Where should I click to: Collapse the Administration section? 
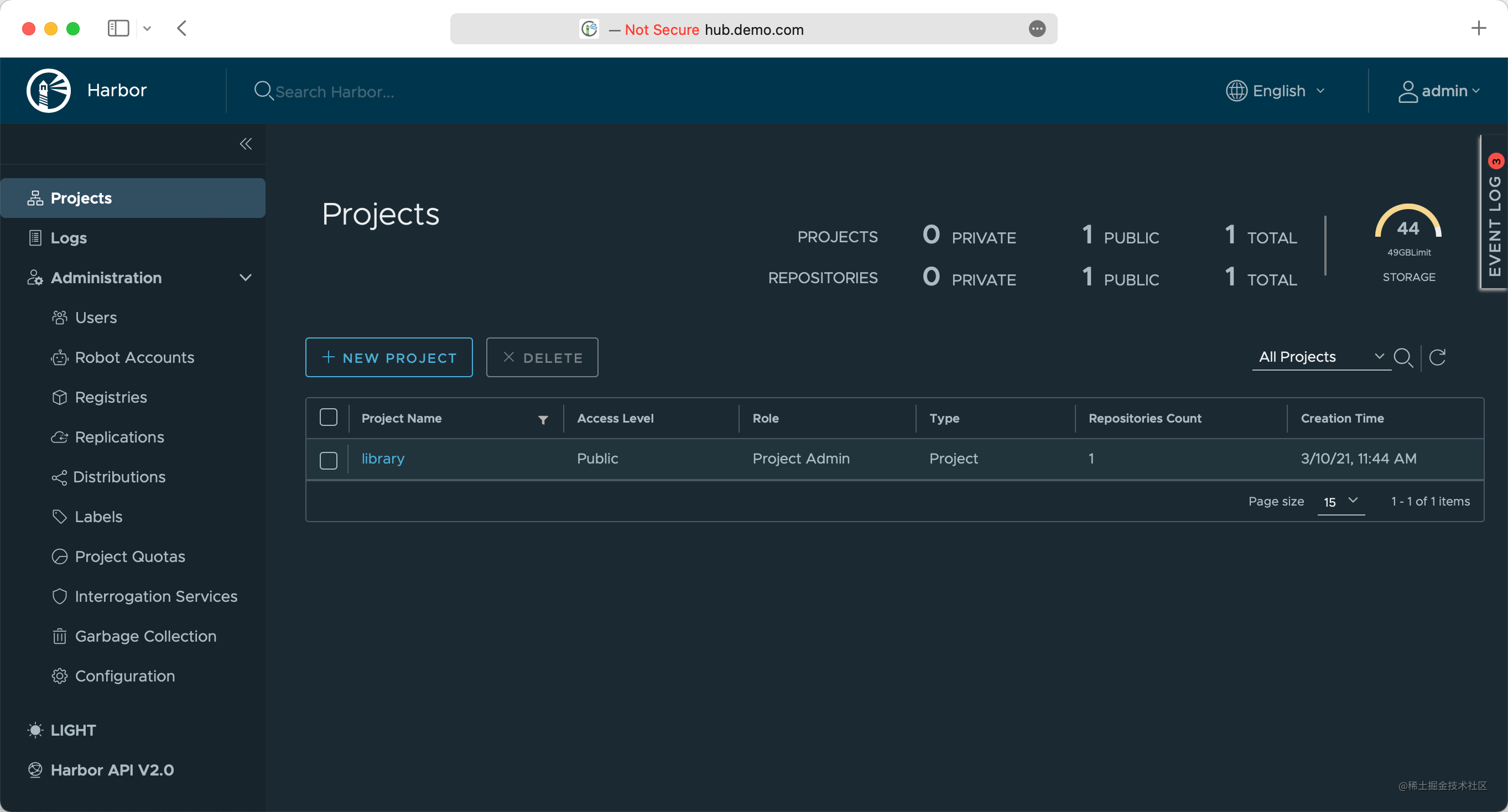[x=245, y=278]
